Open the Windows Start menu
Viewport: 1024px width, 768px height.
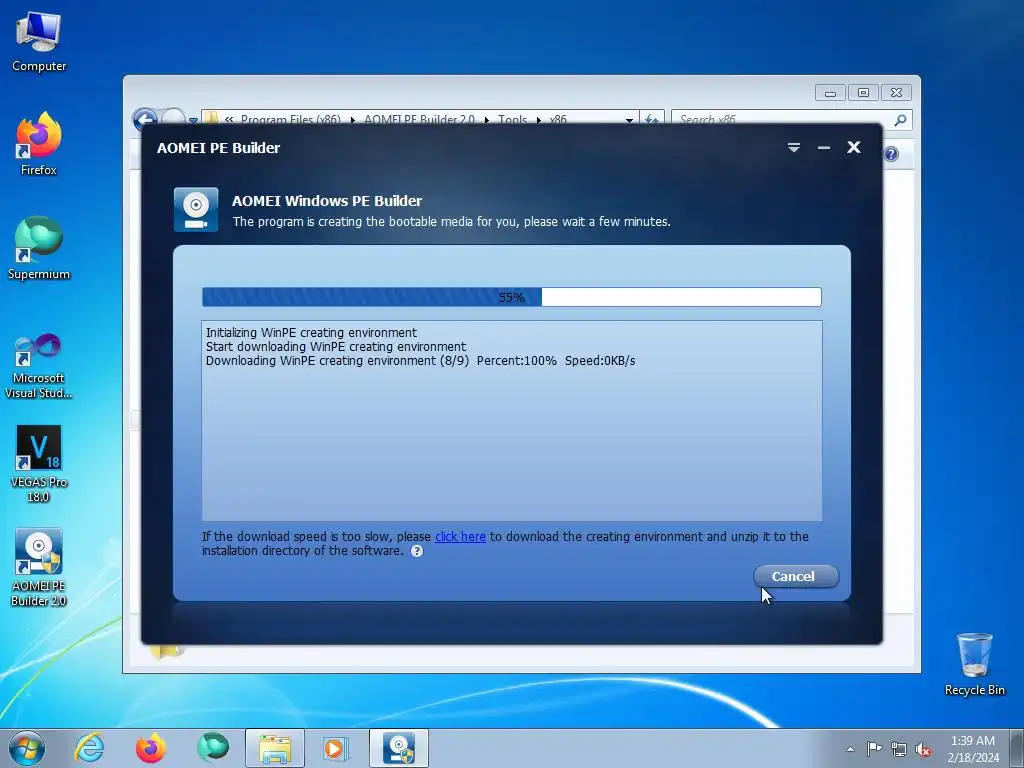point(27,748)
